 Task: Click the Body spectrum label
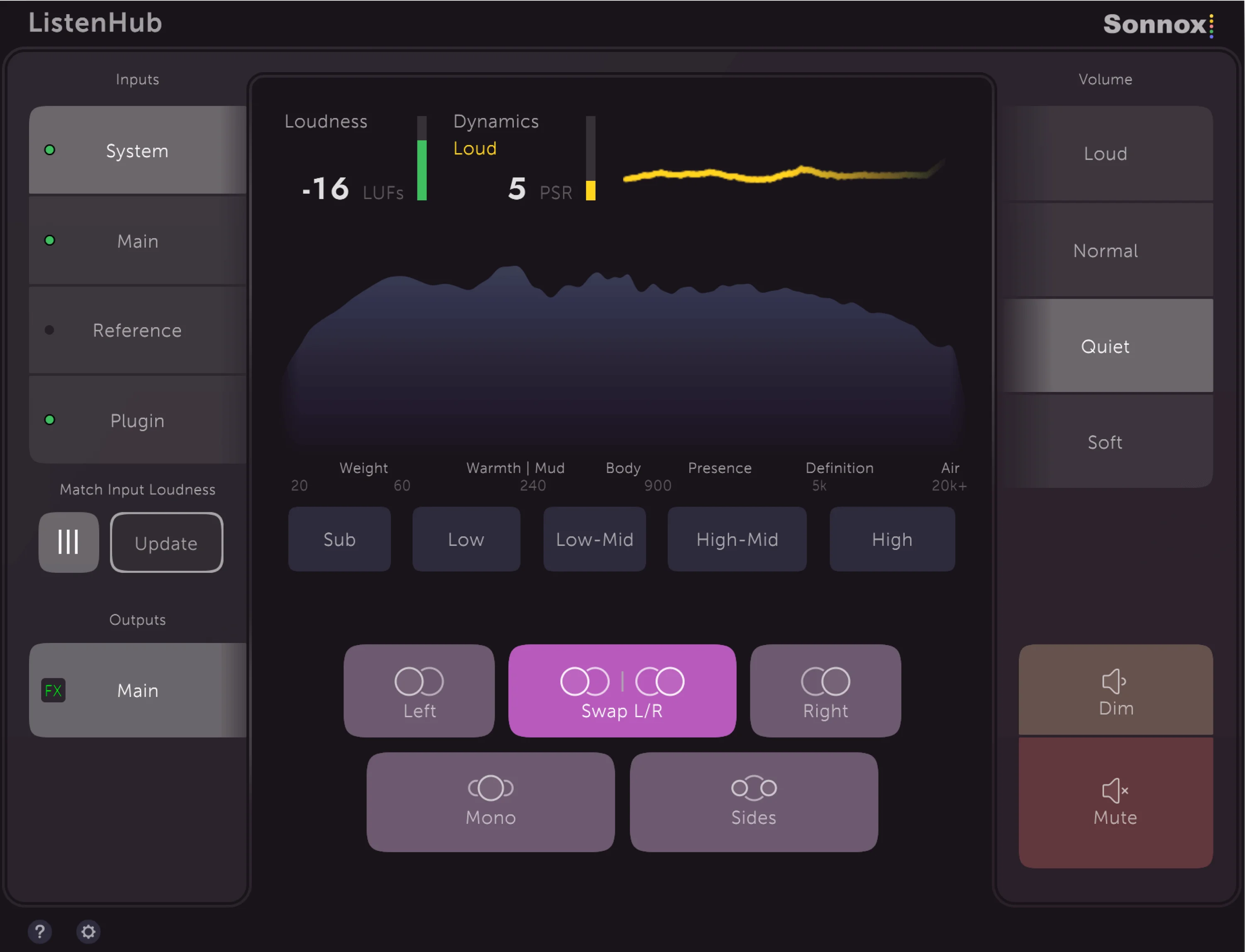(x=623, y=468)
